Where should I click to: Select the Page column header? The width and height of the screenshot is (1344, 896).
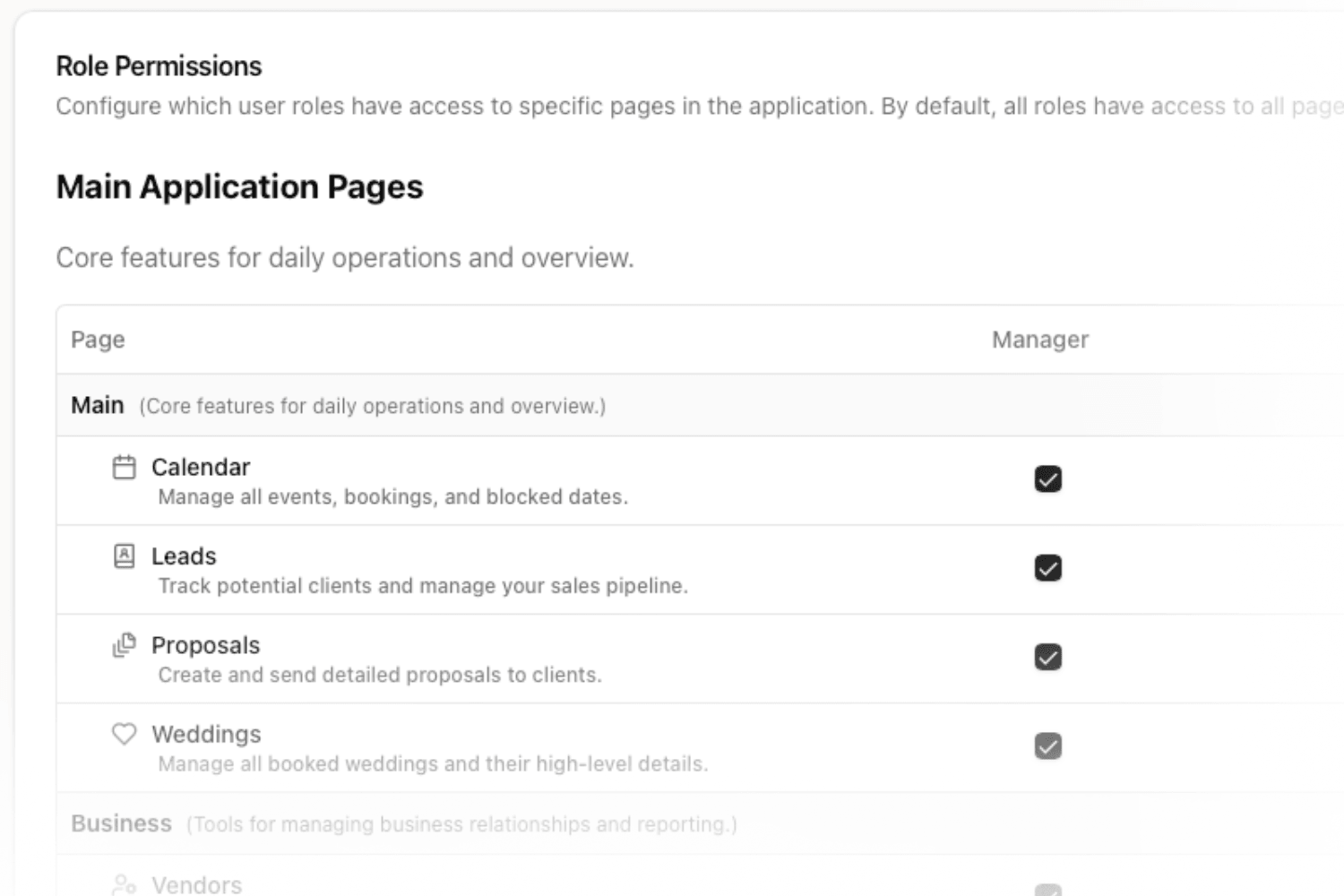point(98,340)
